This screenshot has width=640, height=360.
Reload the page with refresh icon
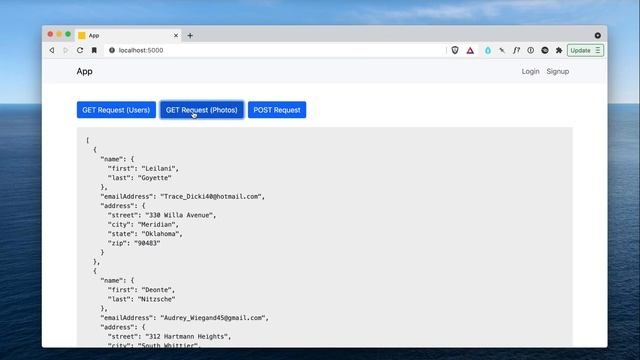click(x=80, y=50)
